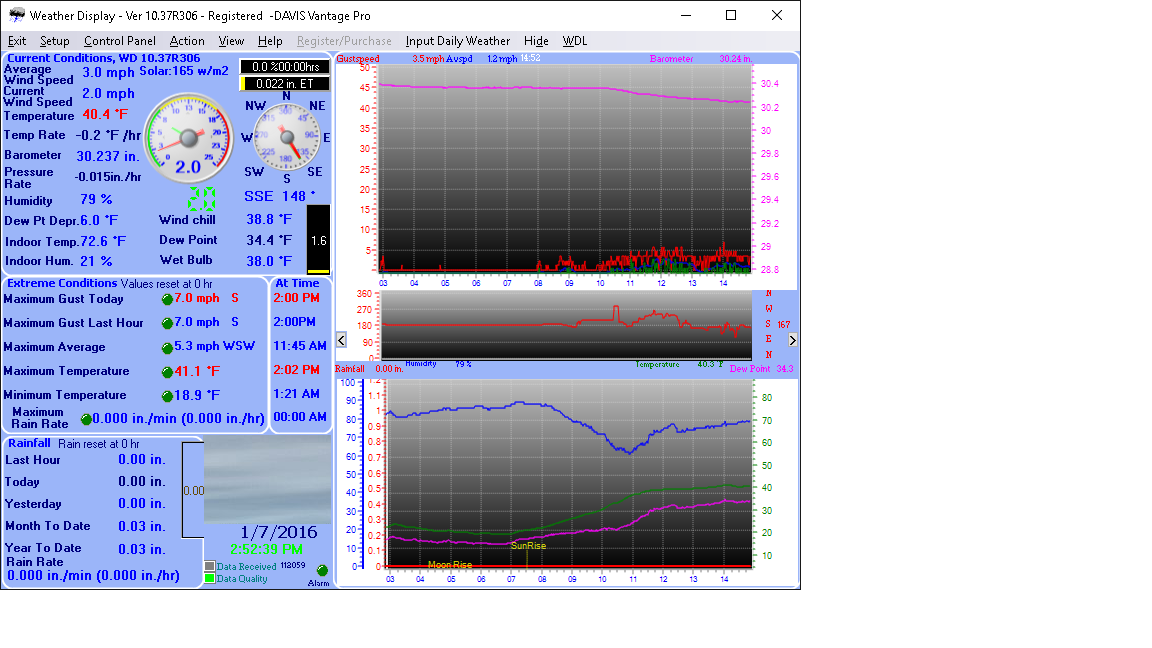Click the vertical bar meter showing 1.6
Image resolution: width=1152 pixels, height=648 pixels.
pyautogui.click(x=318, y=240)
